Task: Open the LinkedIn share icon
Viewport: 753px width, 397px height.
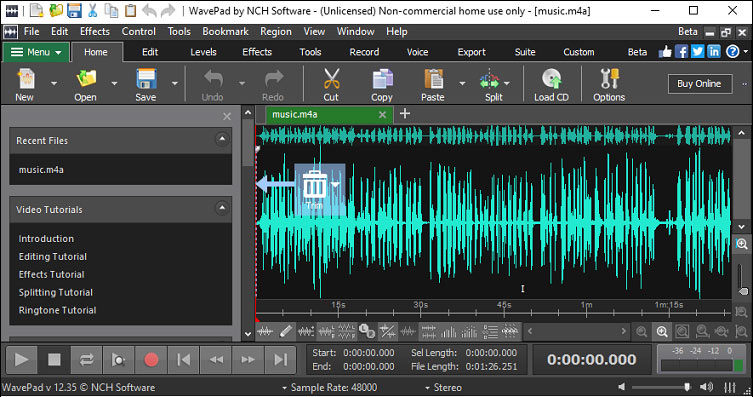Action: tap(714, 51)
